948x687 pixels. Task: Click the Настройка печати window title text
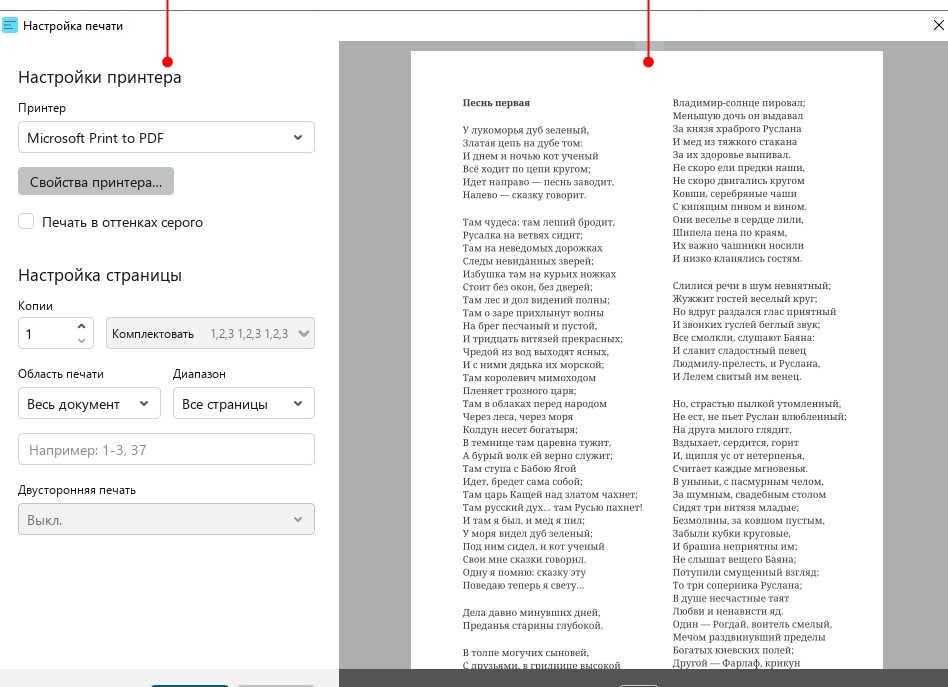click(73, 26)
